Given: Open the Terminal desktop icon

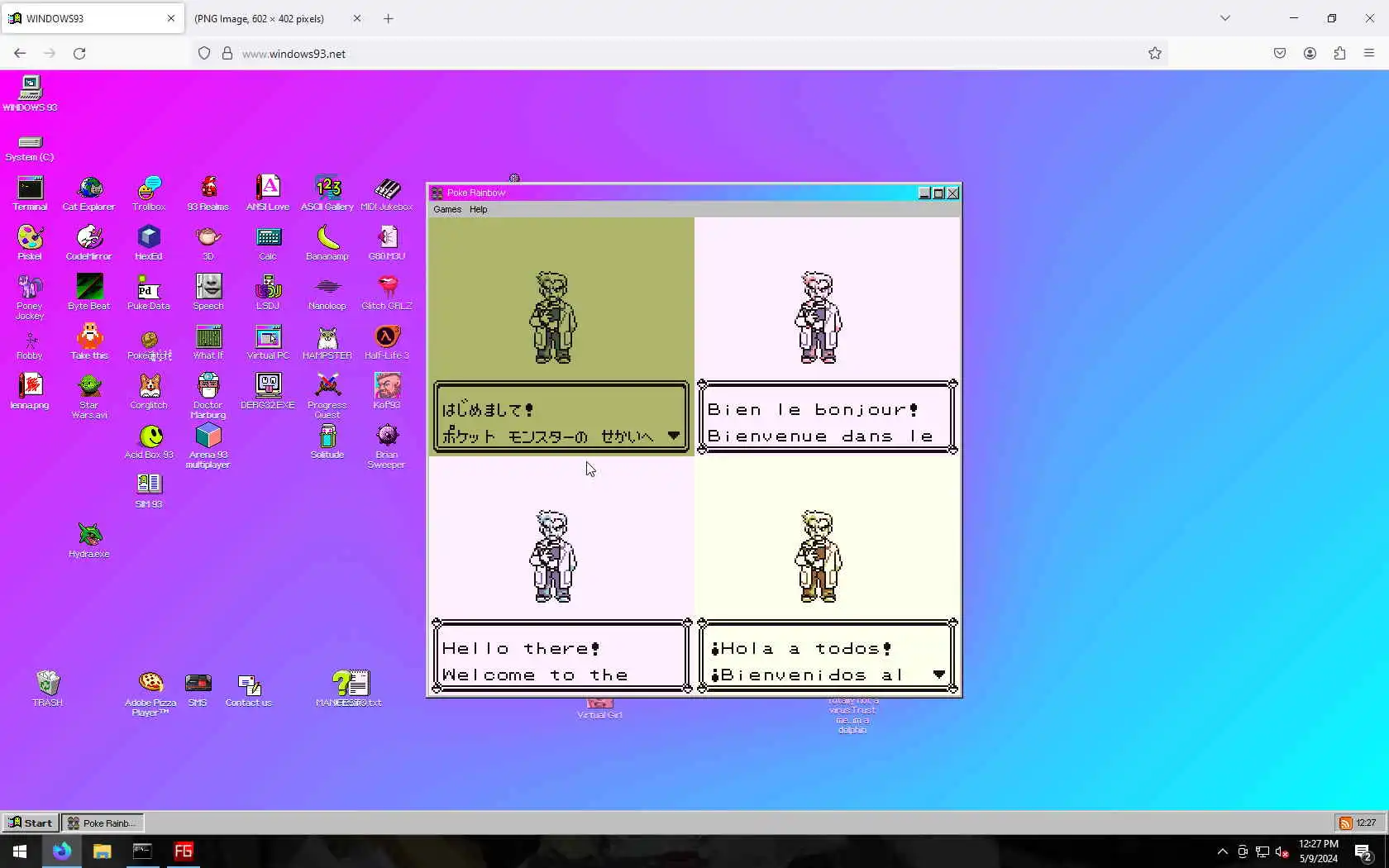Looking at the screenshot, I should click(30, 194).
